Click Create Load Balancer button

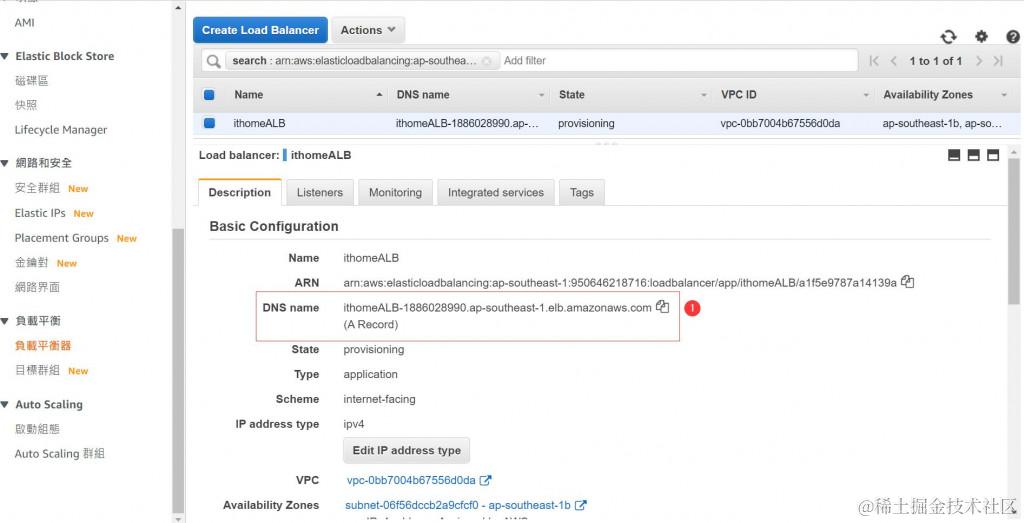tap(260, 30)
